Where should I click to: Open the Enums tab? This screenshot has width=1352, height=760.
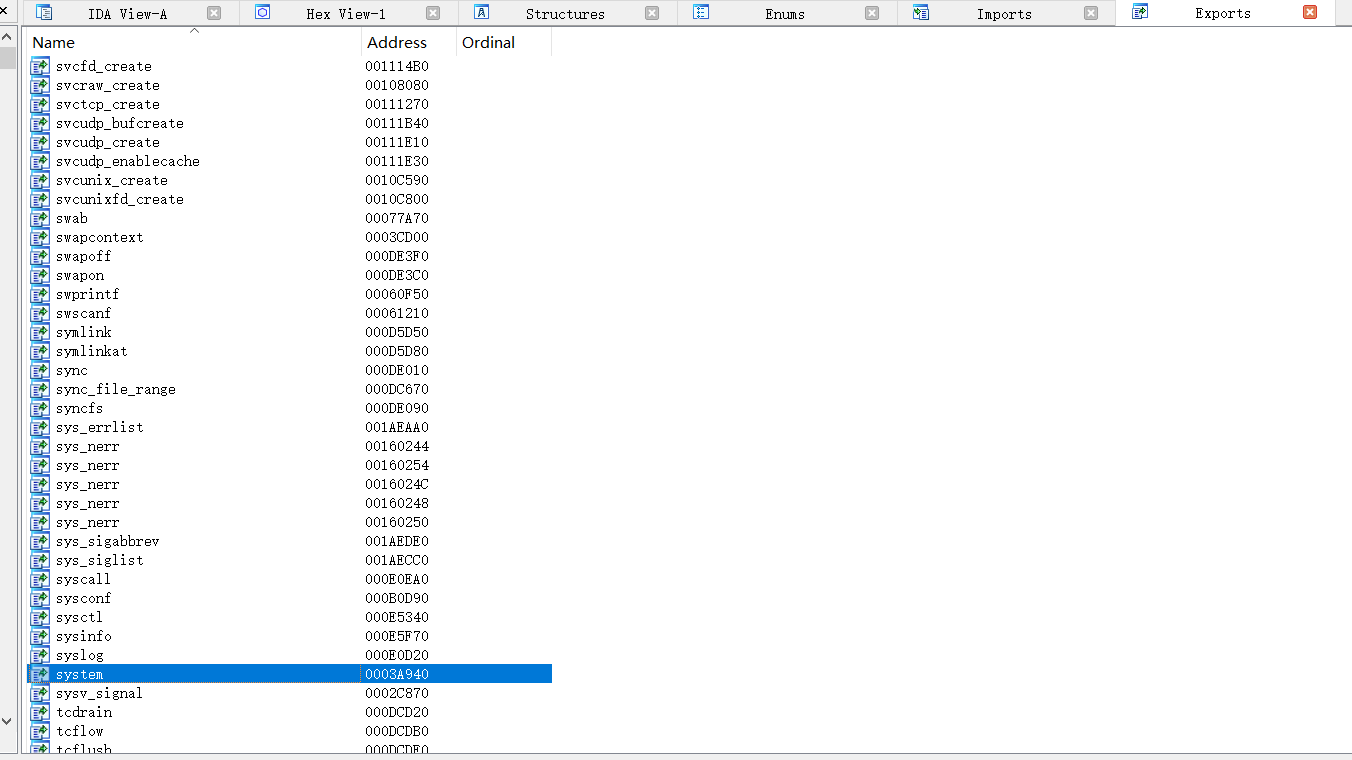pos(785,14)
